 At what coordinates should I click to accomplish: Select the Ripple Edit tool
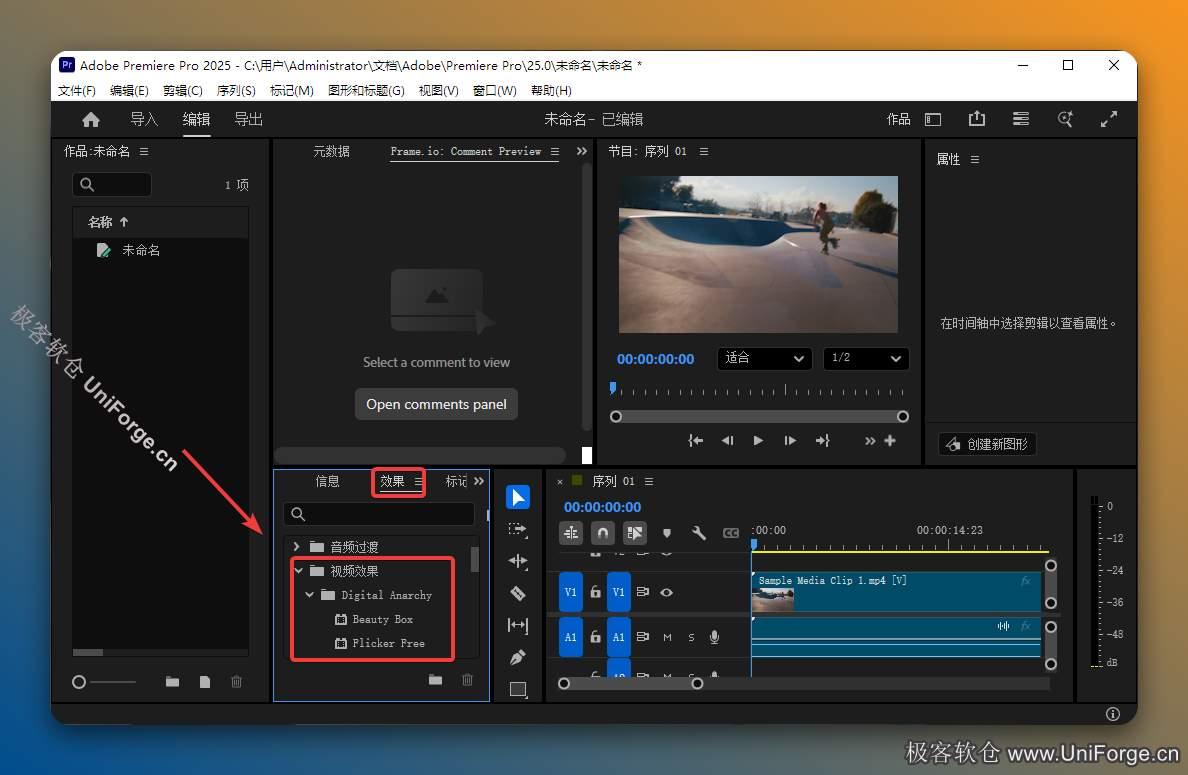tap(518, 561)
